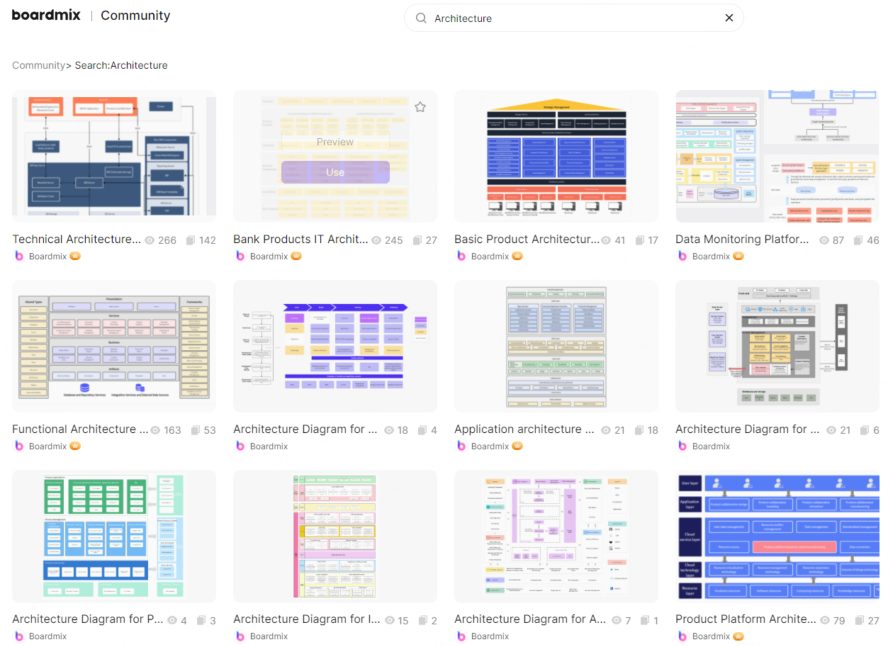Click views eye icon on Technical Architecture
This screenshot has height=646, width=888.
tap(150, 240)
